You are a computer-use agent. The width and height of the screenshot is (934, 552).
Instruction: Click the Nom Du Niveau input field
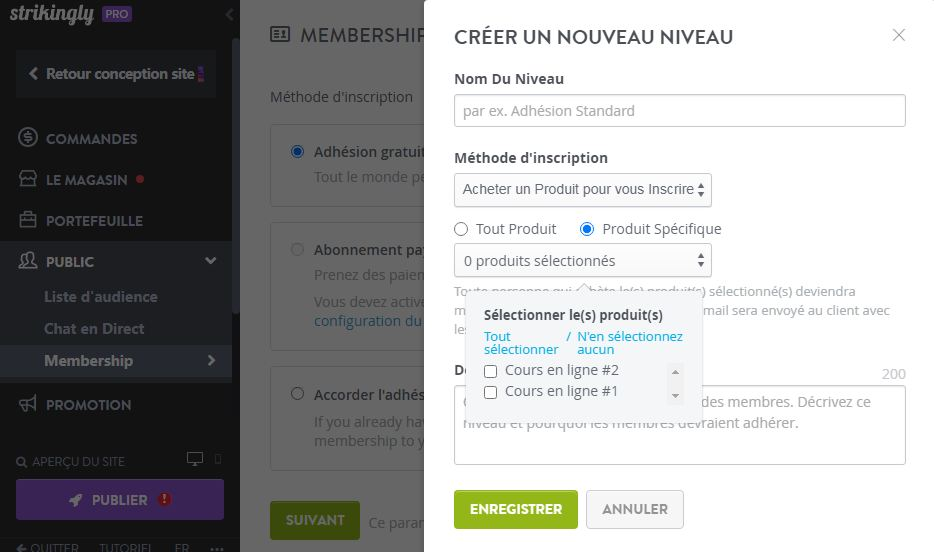[x=679, y=111]
